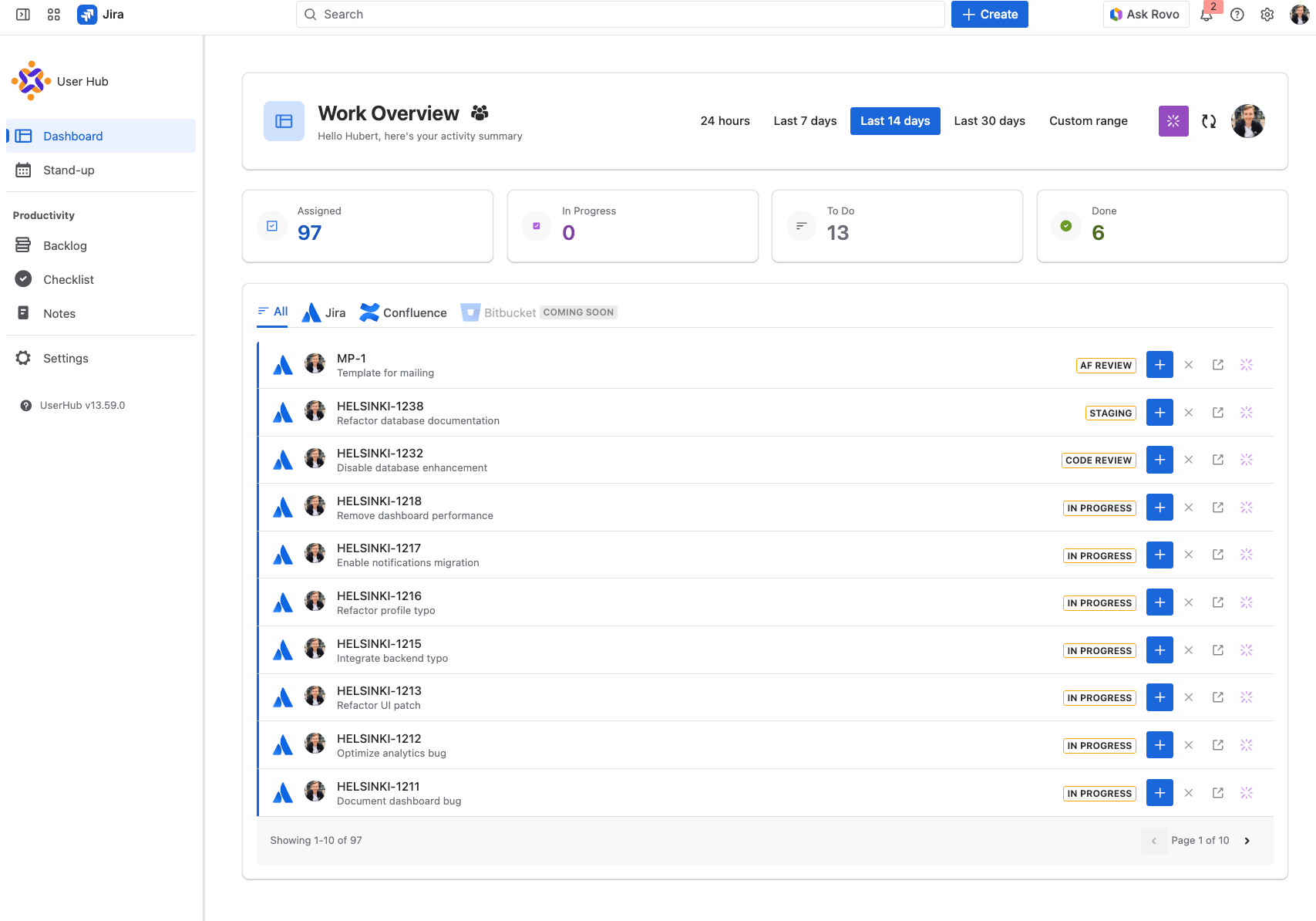Image resolution: width=1316 pixels, height=921 pixels.
Task: Focus the Search field
Action: [621, 15]
